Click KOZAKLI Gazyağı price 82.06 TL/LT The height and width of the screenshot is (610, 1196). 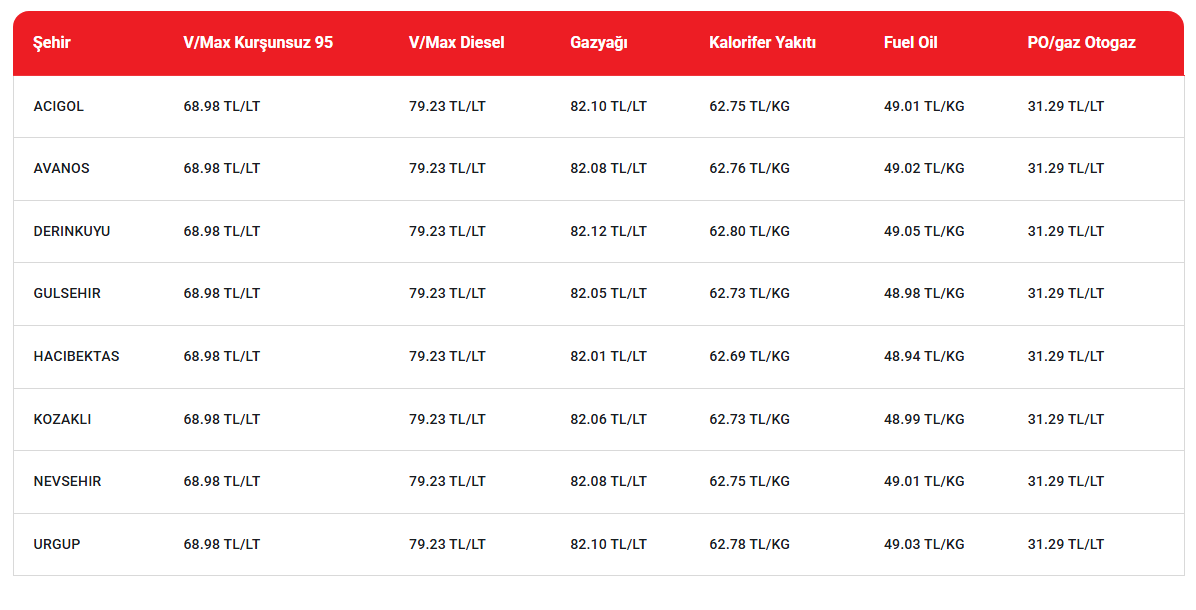pyautogui.click(x=608, y=419)
